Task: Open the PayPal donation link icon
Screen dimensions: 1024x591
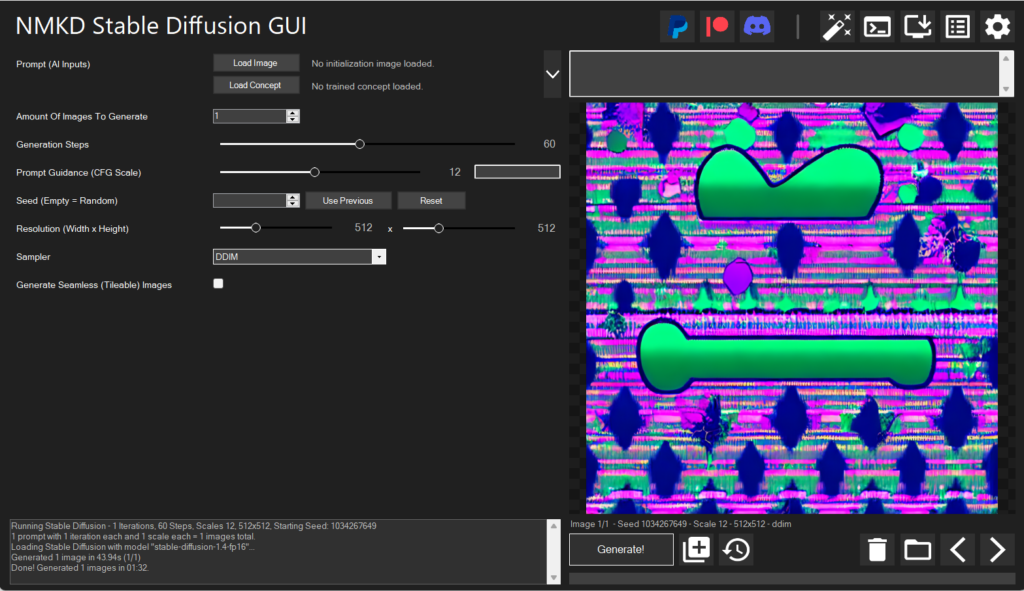Action: pos(678,27)
